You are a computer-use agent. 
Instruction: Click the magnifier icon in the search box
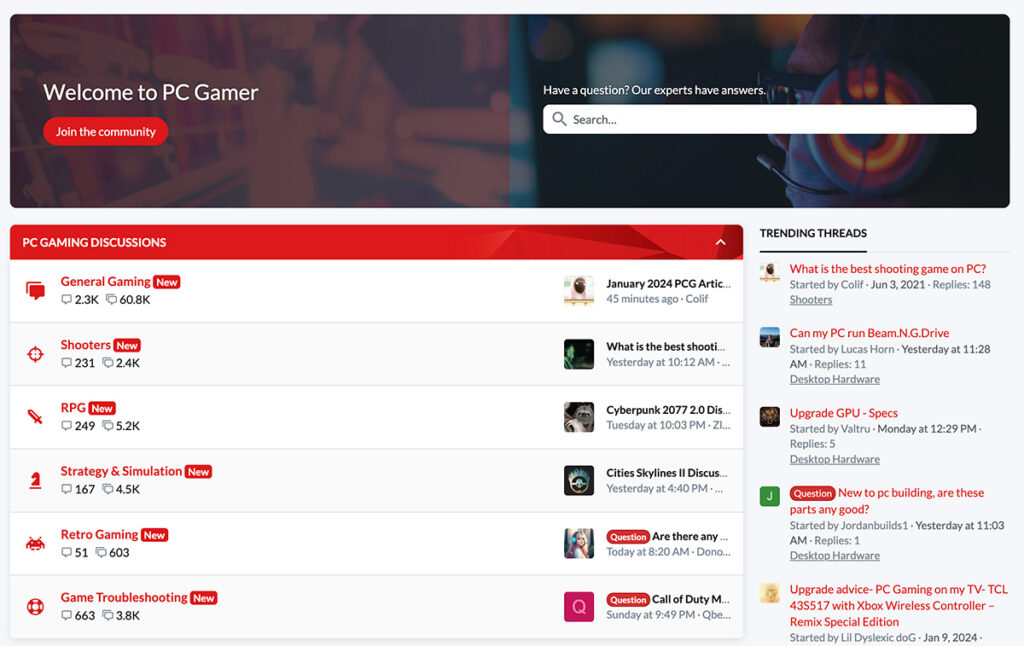tap(559, 119)
